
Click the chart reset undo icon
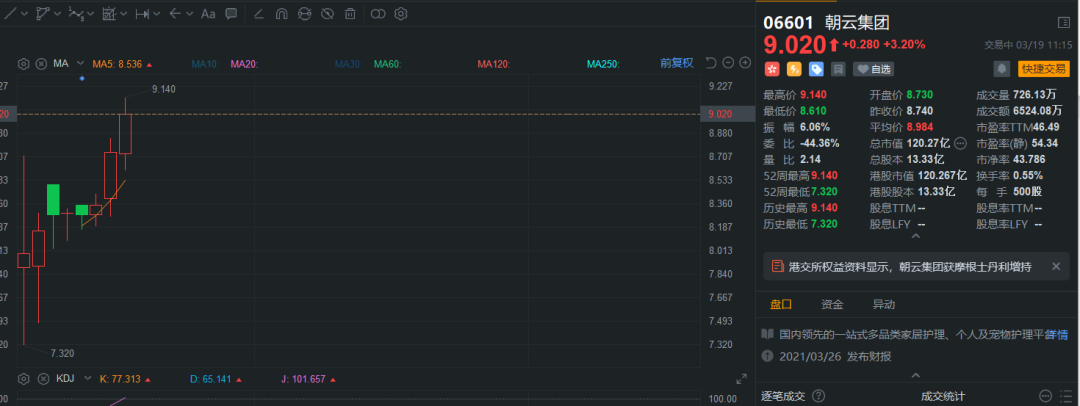712,63
